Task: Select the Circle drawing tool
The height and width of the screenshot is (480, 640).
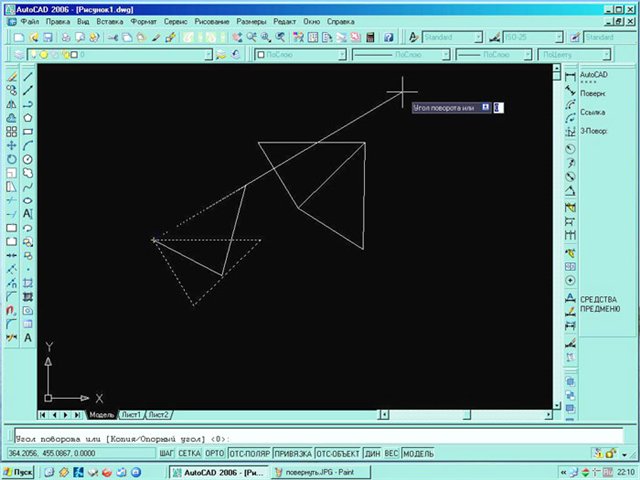Action: [28, 158]
